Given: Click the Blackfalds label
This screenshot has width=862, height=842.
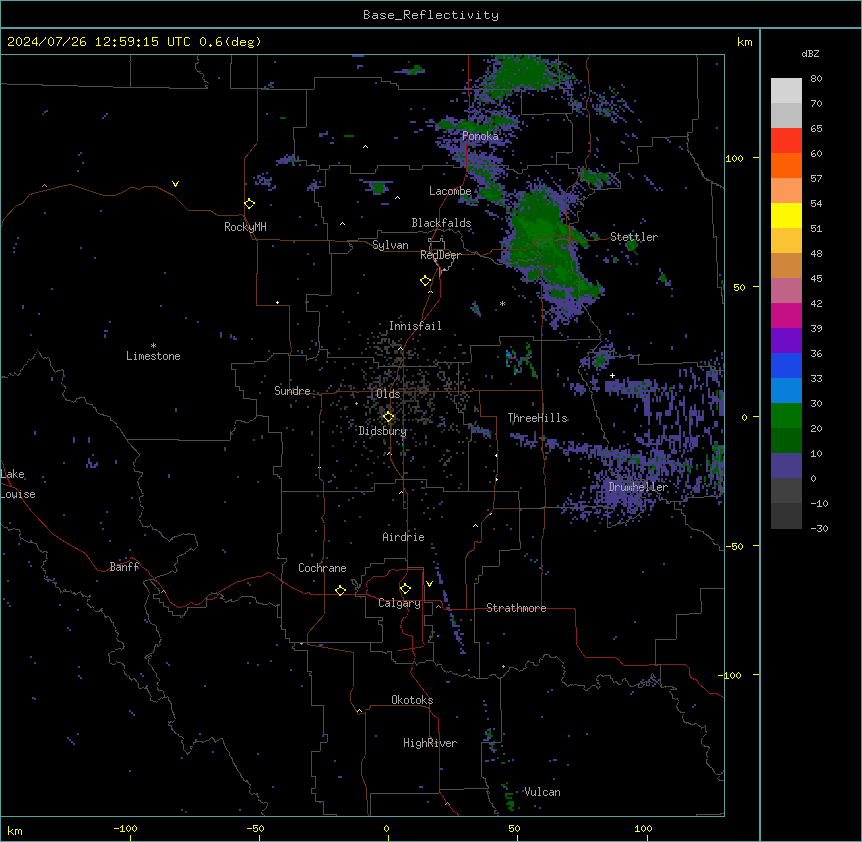Looking at the screenshot, I should tap(441, 223).
